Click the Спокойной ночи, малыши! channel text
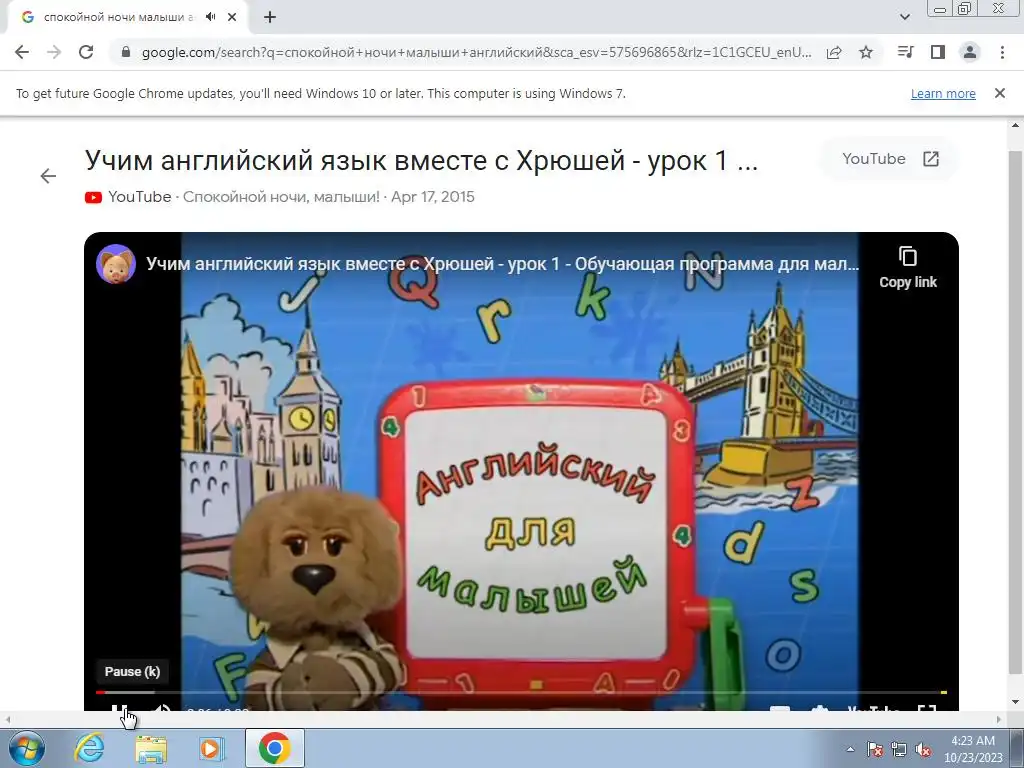The width and height of the screenshot is (1024, 768). 281,197
